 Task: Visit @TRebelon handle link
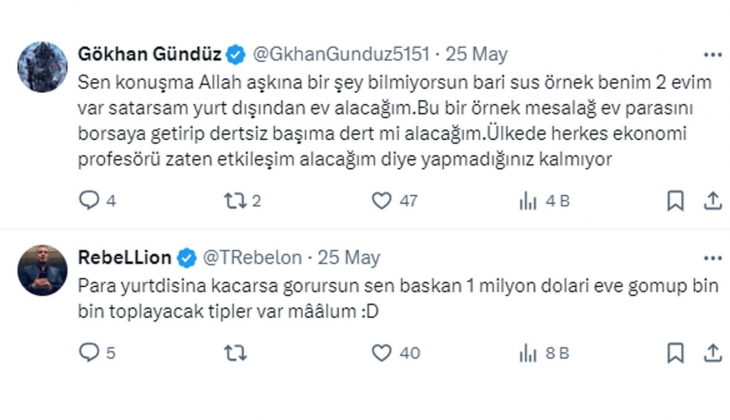tap(252, 257)
